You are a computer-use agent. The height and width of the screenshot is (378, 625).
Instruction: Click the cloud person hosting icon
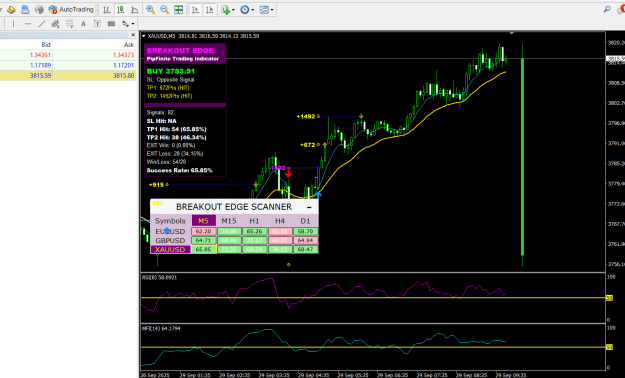25,10
